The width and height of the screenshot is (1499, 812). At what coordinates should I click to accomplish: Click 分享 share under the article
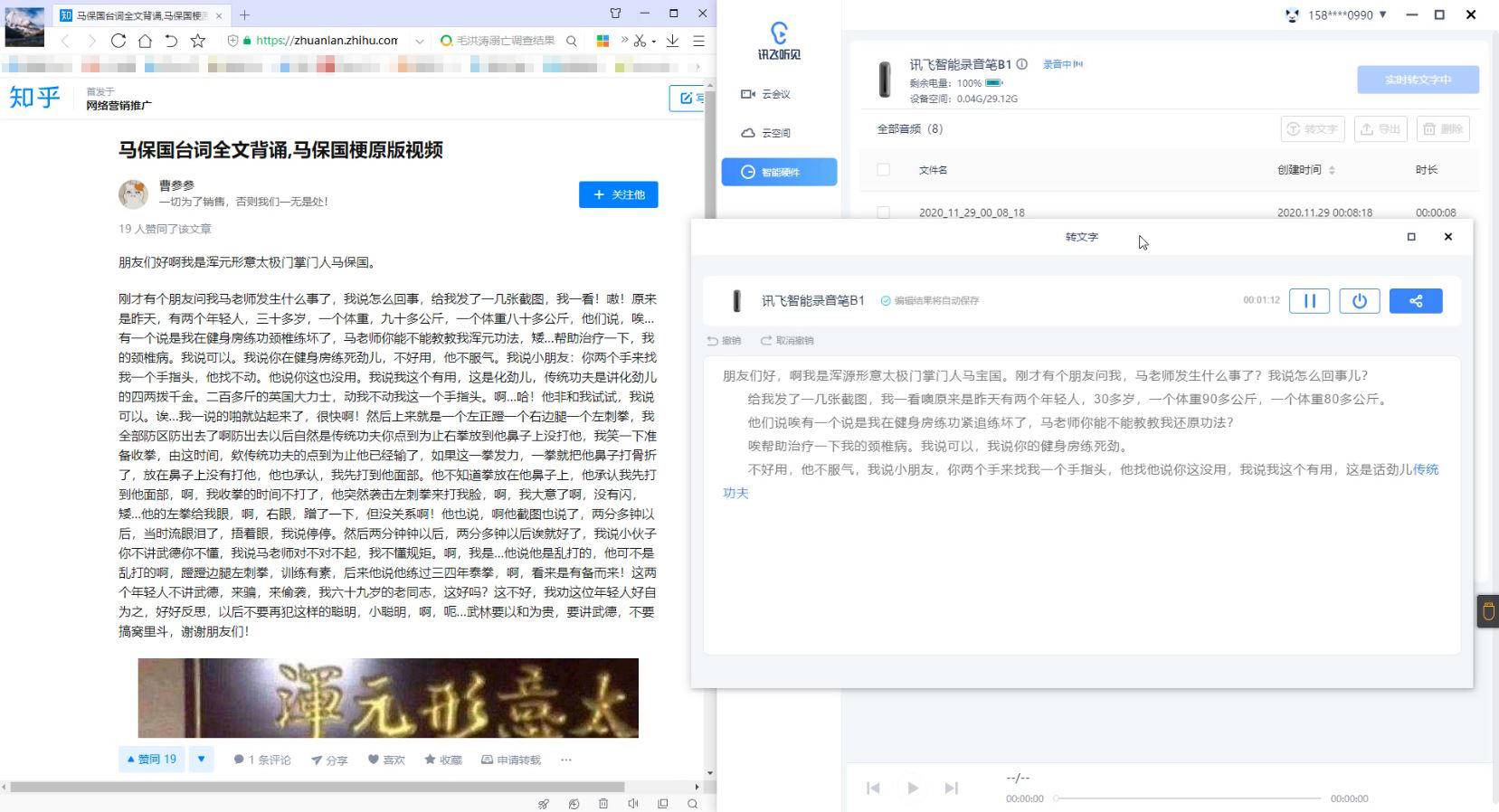coord(329,760)
